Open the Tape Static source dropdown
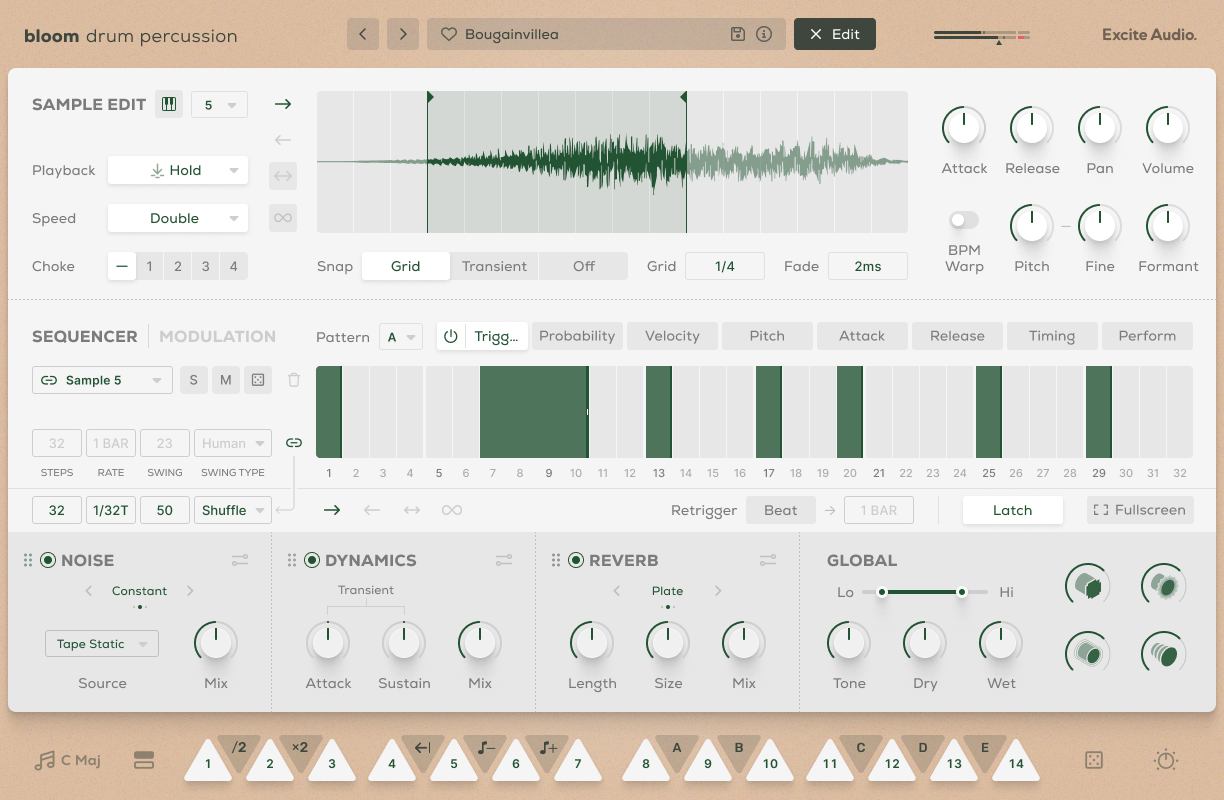 click(101, 643)
